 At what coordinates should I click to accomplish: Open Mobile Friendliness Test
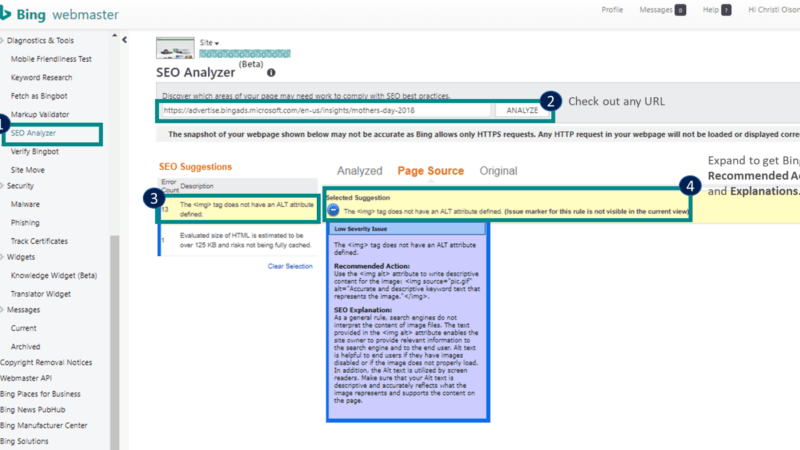click(x=51, y=59)
